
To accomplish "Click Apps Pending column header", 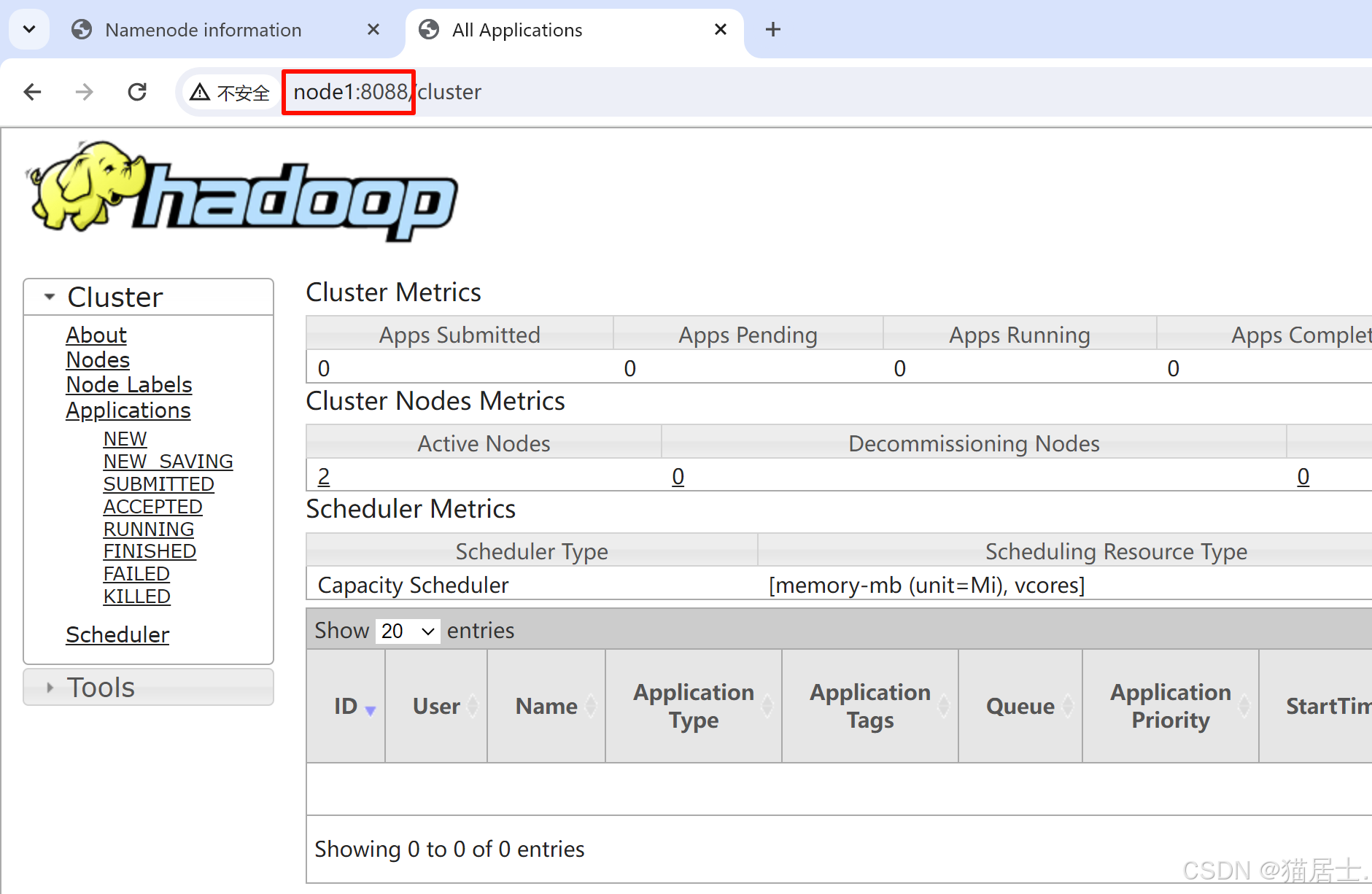I will coord(748,334).
